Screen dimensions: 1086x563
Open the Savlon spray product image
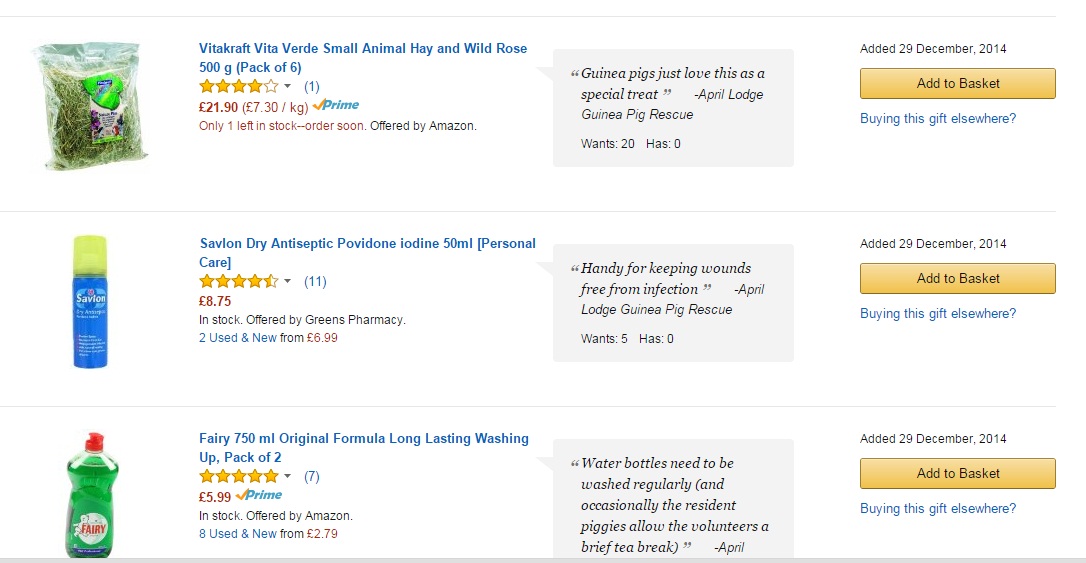(x=91, y=301)
